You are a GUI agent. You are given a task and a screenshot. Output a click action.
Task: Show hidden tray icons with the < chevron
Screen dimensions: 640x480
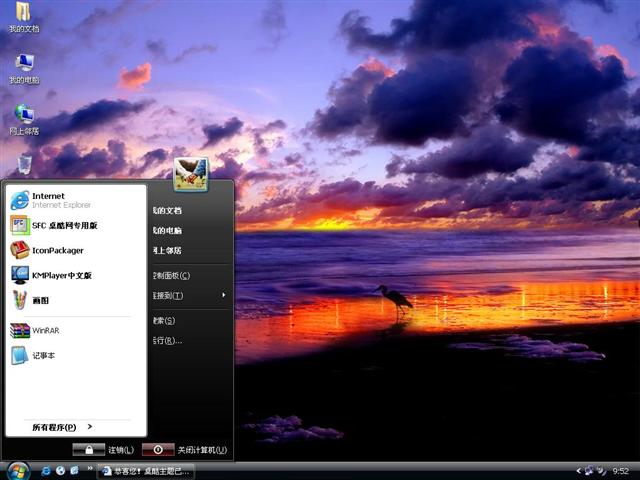[x=578, y=471]
